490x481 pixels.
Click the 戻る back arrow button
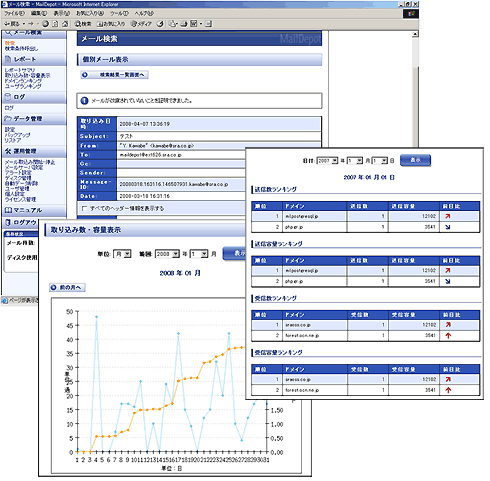click(12, 24)
